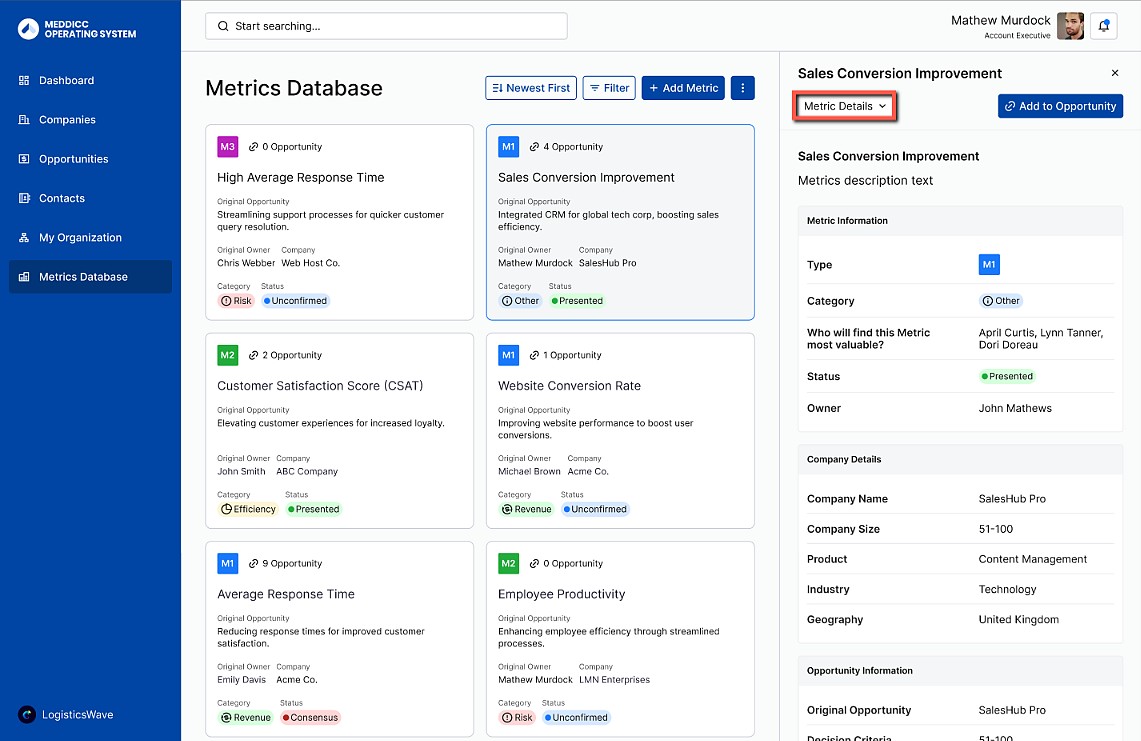This screenshot has height=741, width=1141.
Task: Click the Start searching input field
Action: [386, 26]
